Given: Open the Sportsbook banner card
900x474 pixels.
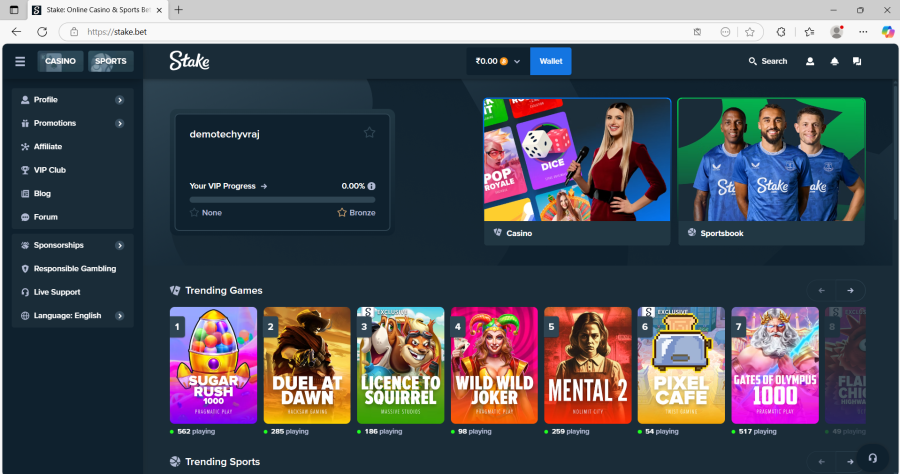Looking at the screenshot, I should [771, 172].
